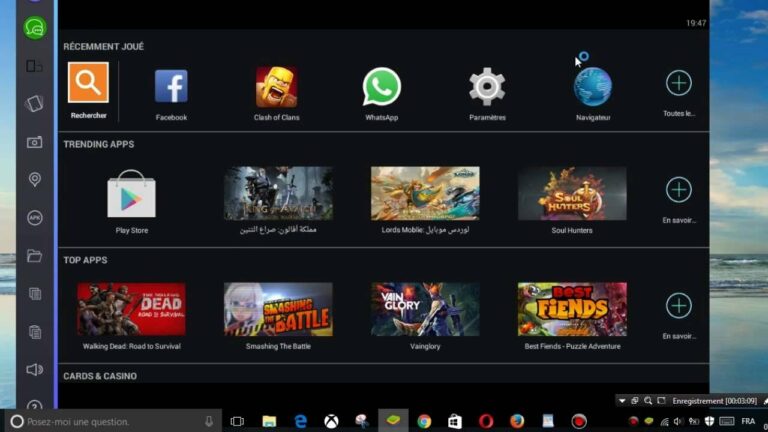
Task: Select the Best Fiends game thumbnail
Action: coord(572,309)
